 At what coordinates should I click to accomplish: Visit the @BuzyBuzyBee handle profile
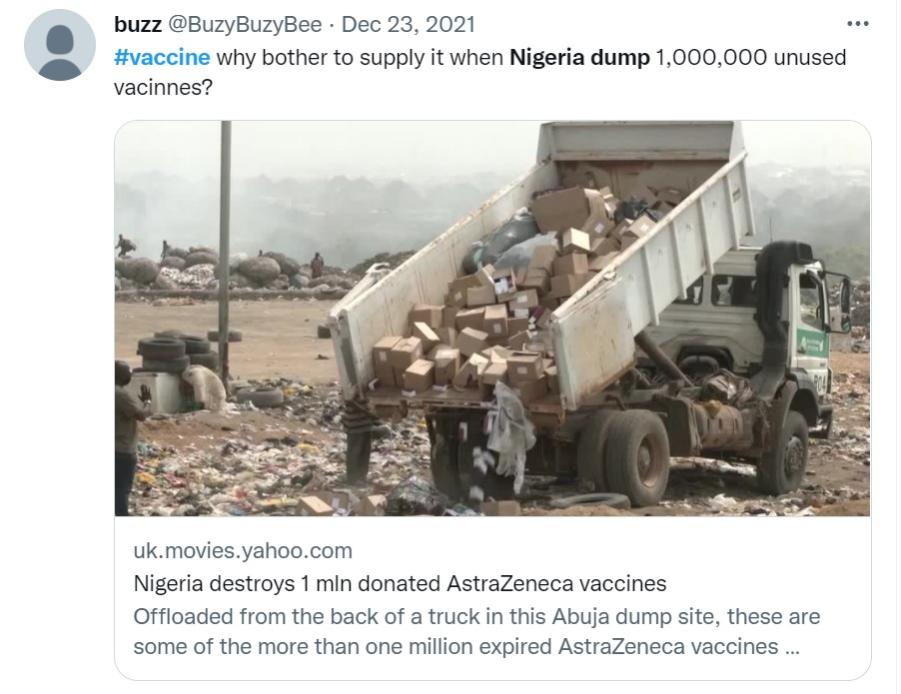(x=244, y=25)
